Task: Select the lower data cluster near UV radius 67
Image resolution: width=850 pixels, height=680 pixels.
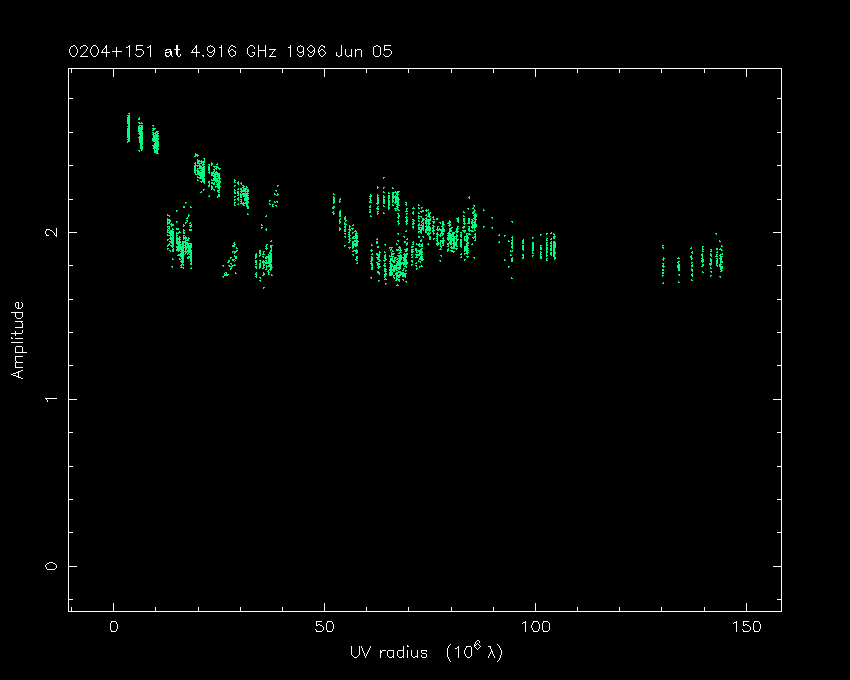Action: [395, 264]
